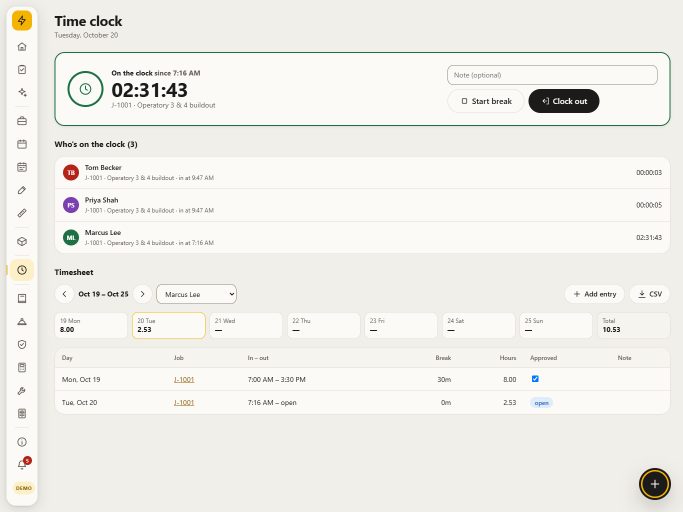Viewport: 683px width, 512px height.
Task: Click the Start break button
Action: (x=486, y=101)
